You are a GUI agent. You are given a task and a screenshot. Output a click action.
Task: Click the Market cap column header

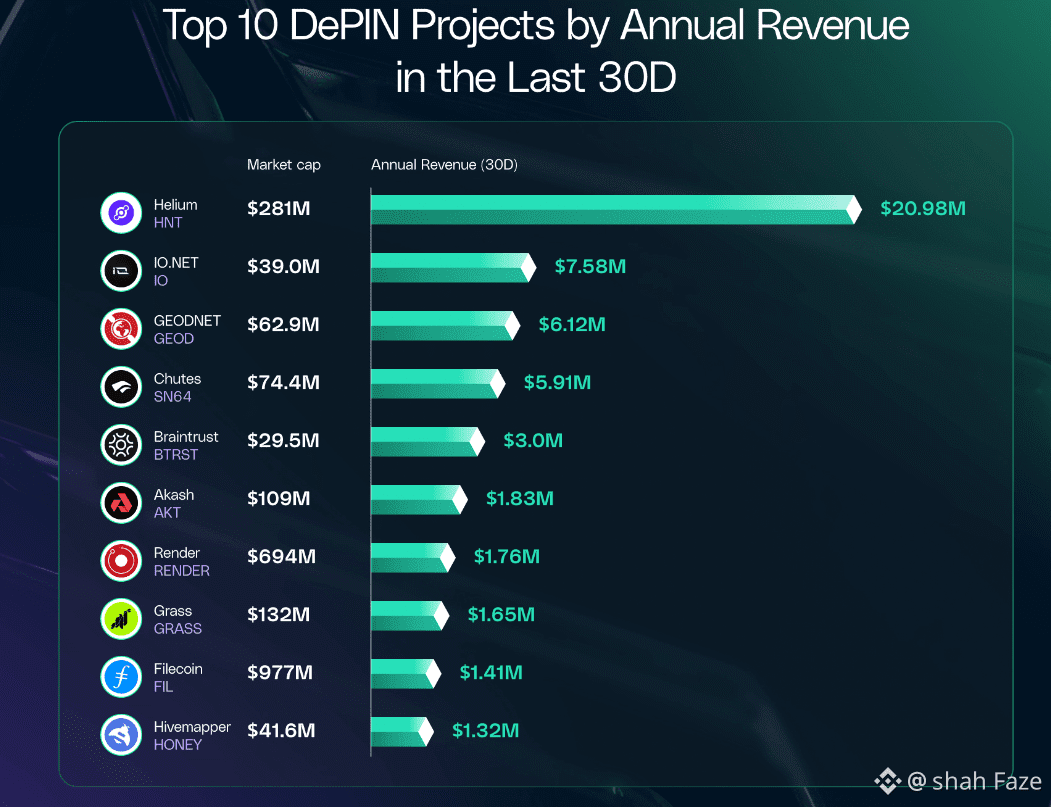pyautogui.click(x=284, y=165)
